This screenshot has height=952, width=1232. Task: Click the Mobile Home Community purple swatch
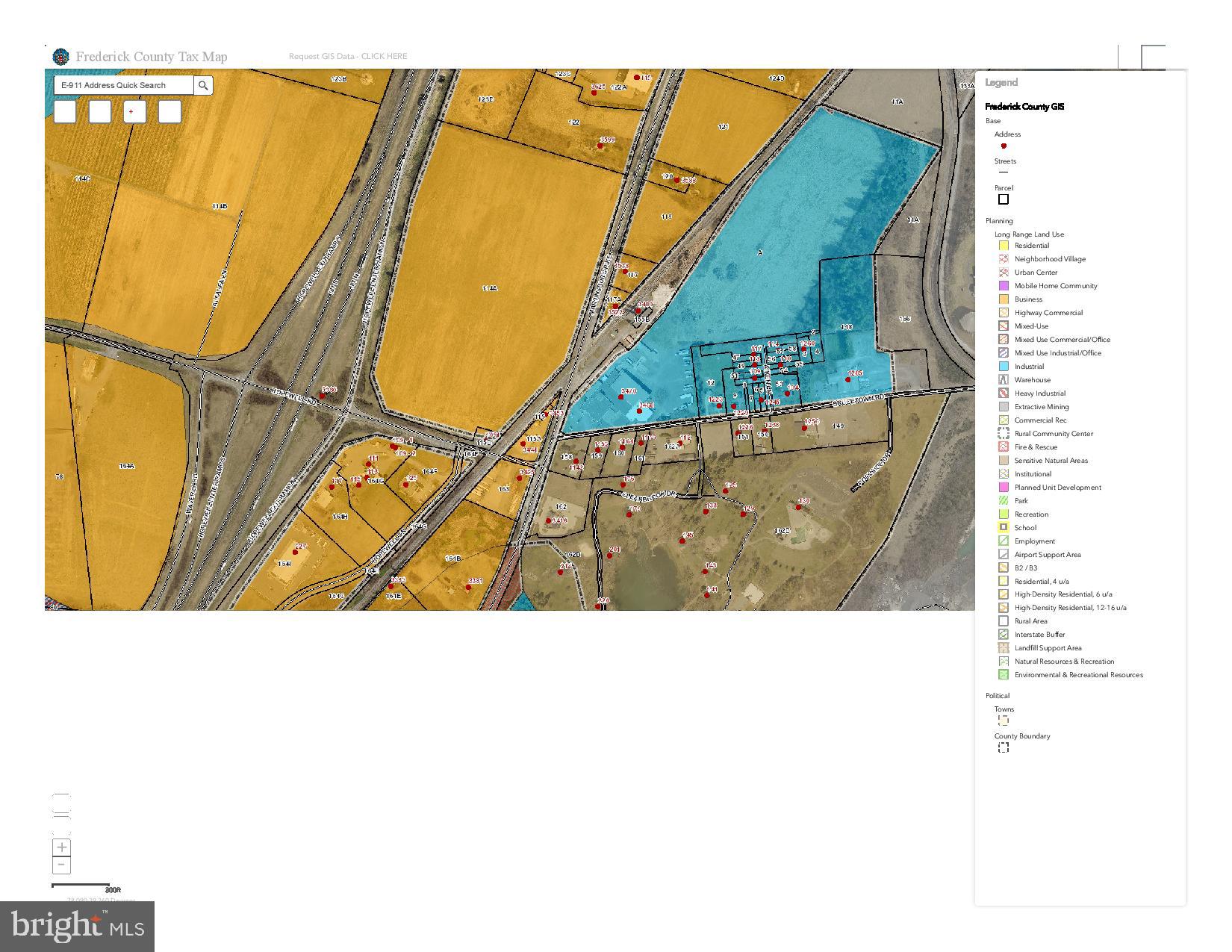1004,286
